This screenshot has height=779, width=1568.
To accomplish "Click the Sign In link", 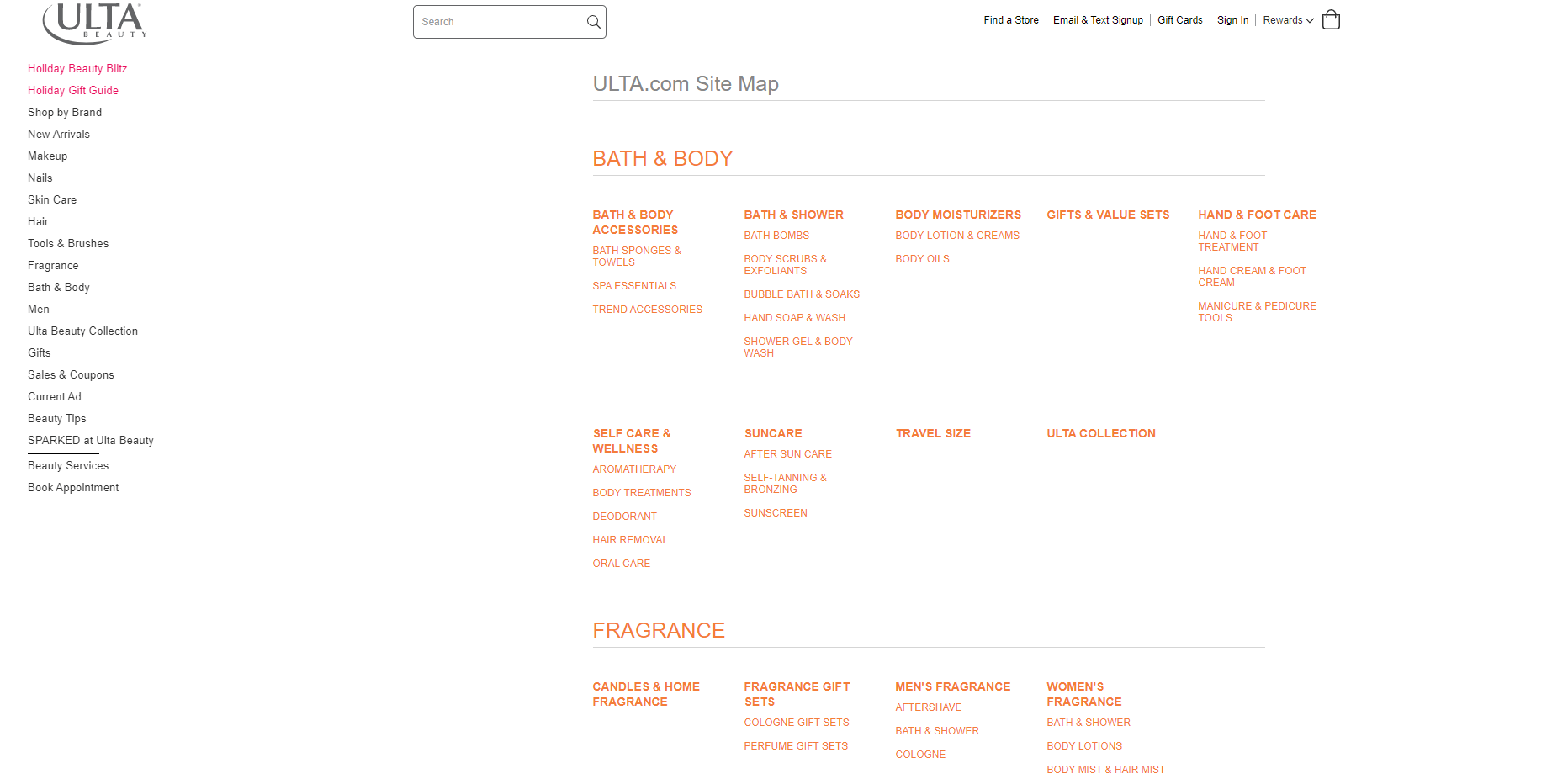I will 1232,20.
